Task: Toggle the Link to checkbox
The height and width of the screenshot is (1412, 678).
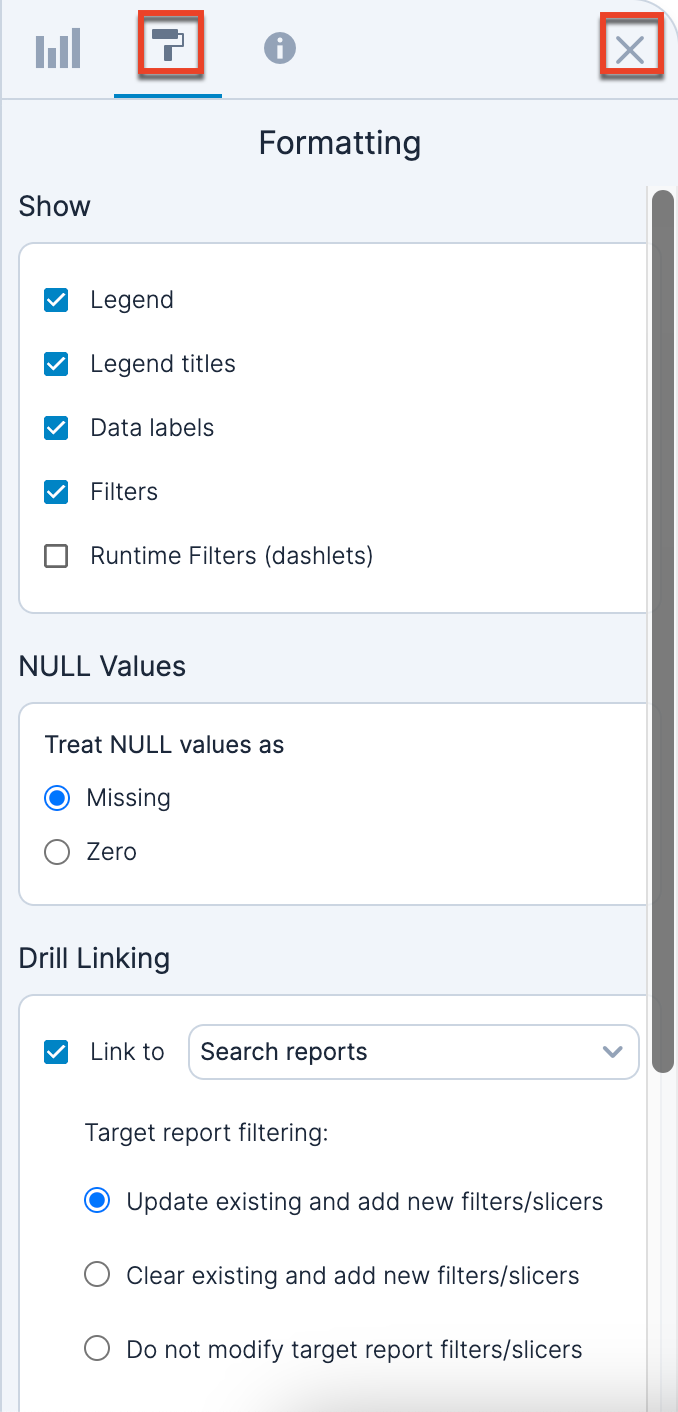Action: coord(57,1052)
